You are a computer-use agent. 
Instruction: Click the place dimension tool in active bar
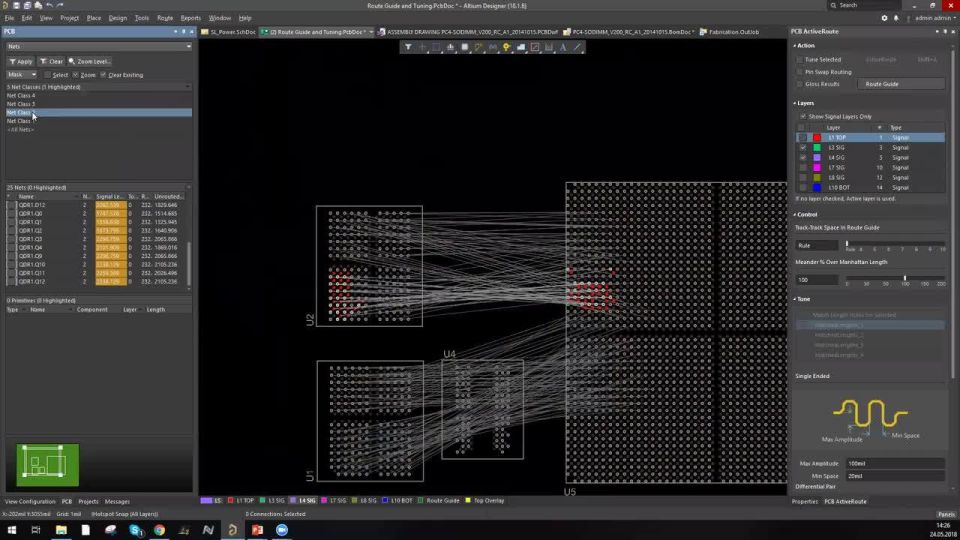click(x=549, y=47)
